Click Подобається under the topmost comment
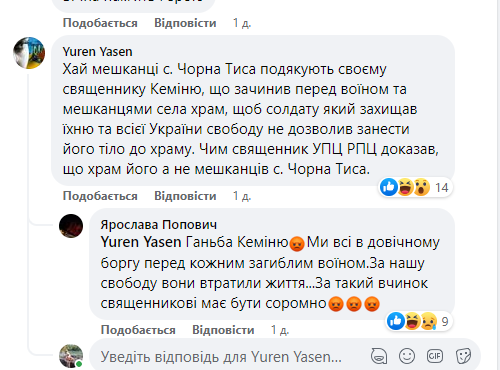The height and width of the screenshot is (370, 500). [x=100, y=23]
